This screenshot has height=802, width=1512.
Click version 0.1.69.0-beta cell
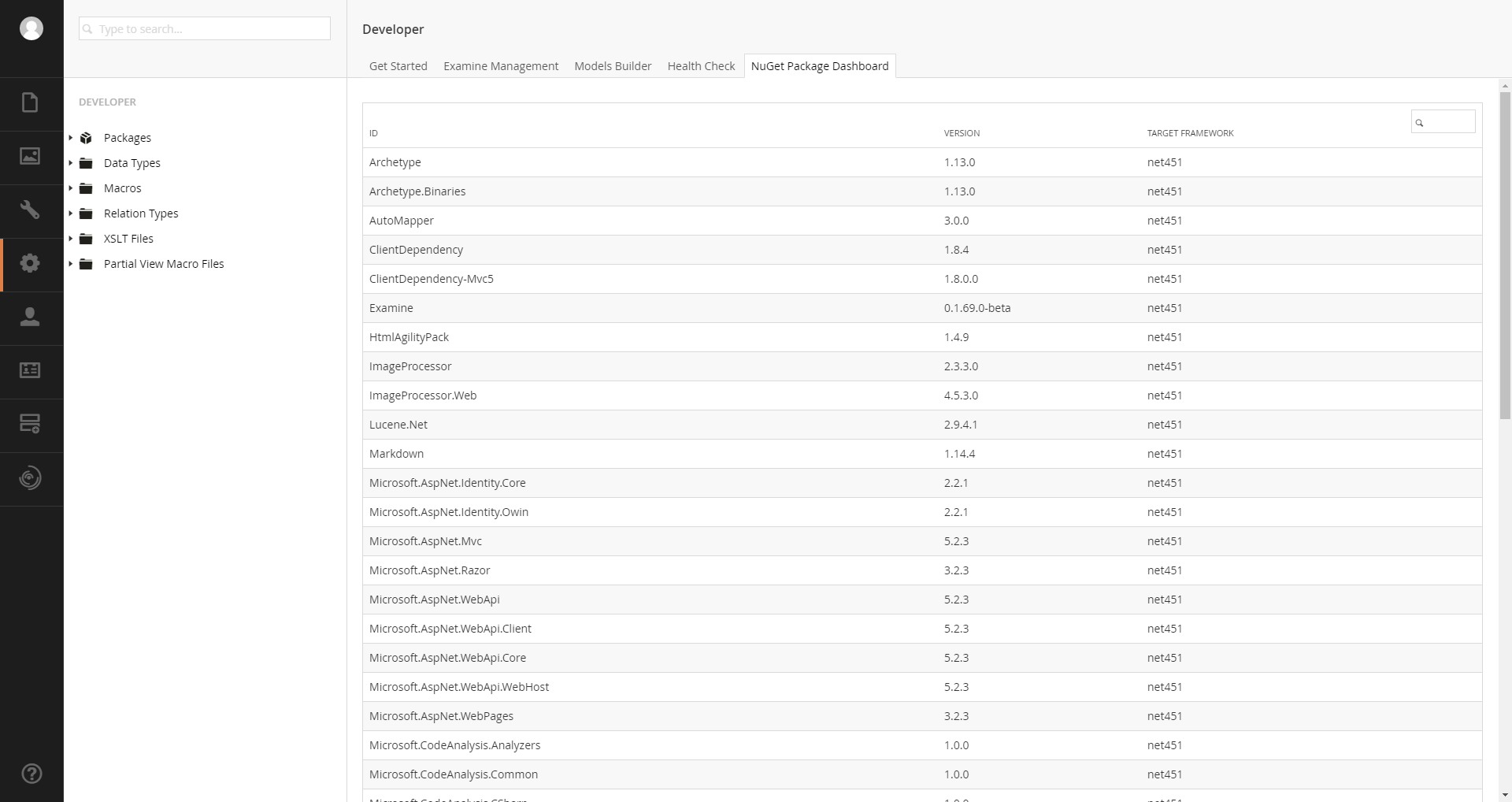click(x=977, y=308)
